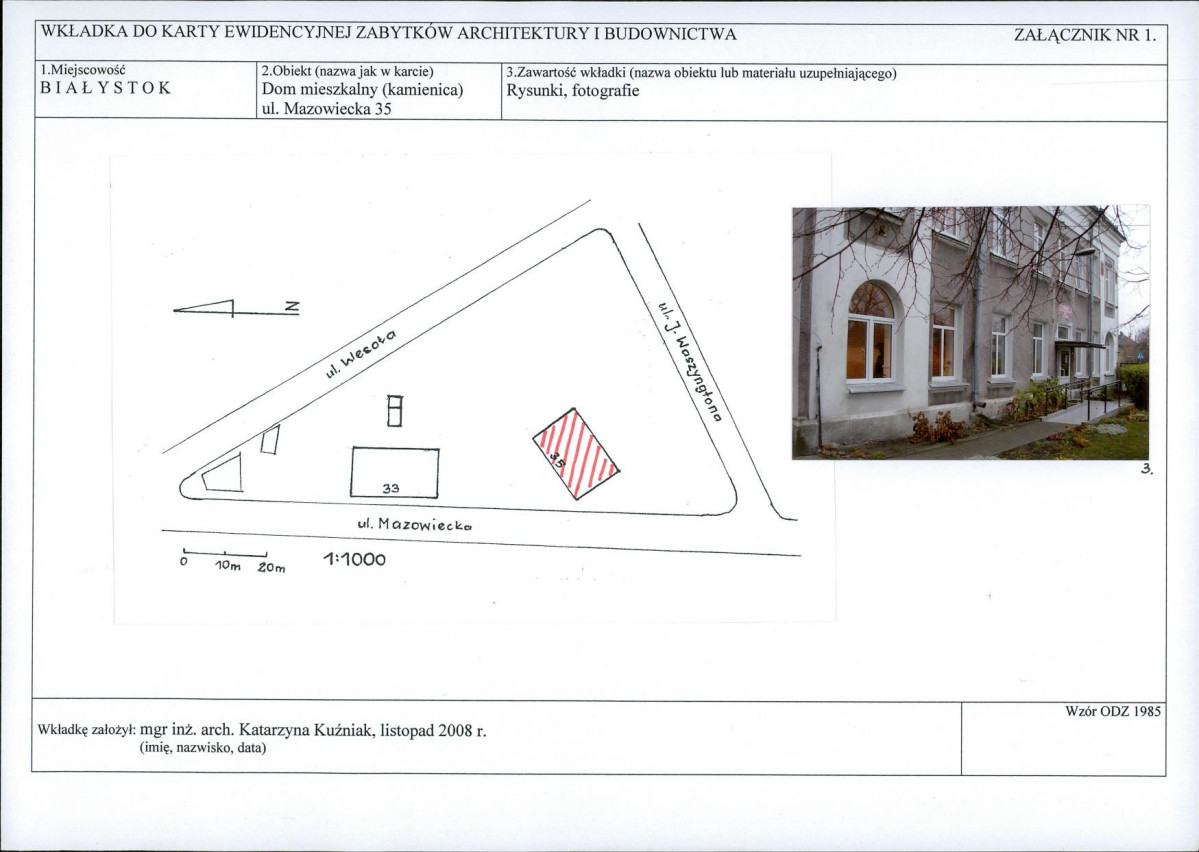Select the red hatched building number 35
The width and height of the screenshot is (1199, 852).
click(575, 453)
